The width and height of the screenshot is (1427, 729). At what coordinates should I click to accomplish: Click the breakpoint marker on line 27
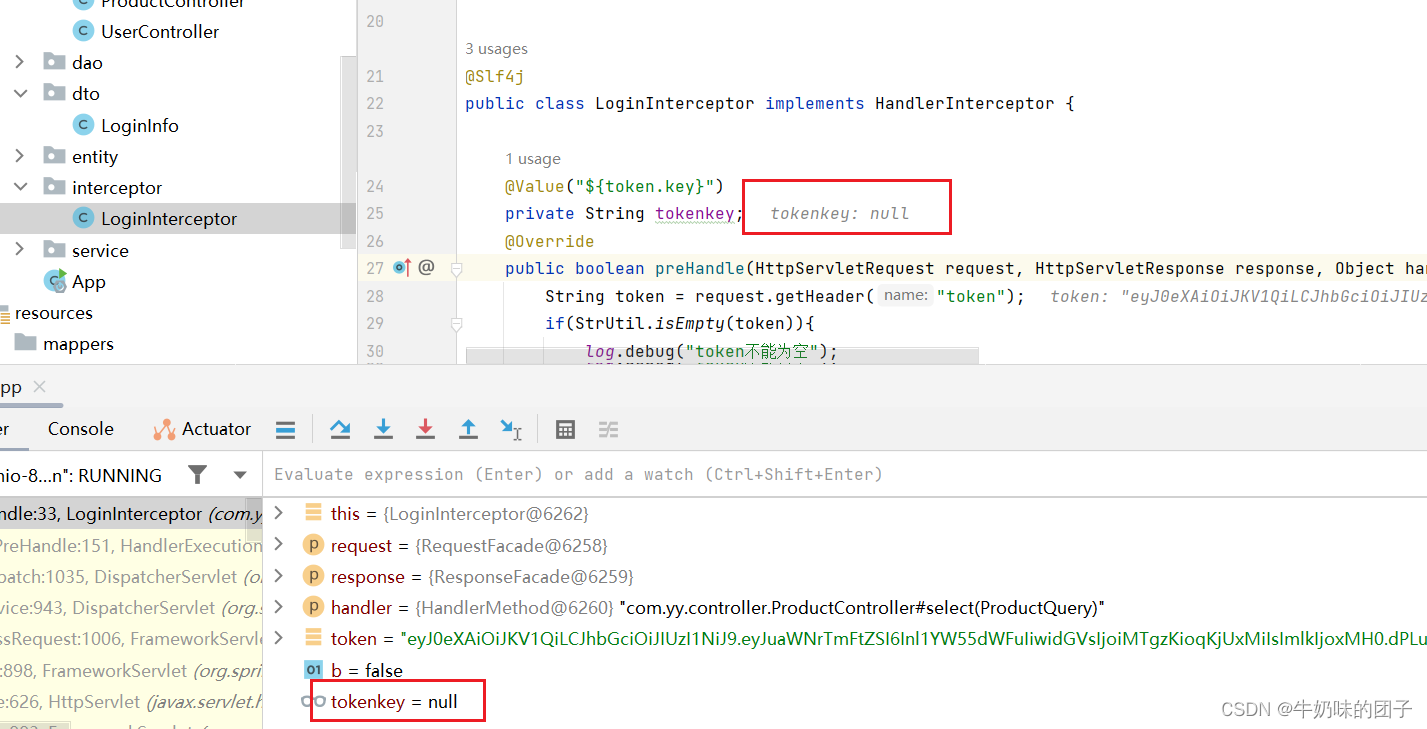[401, 267]
